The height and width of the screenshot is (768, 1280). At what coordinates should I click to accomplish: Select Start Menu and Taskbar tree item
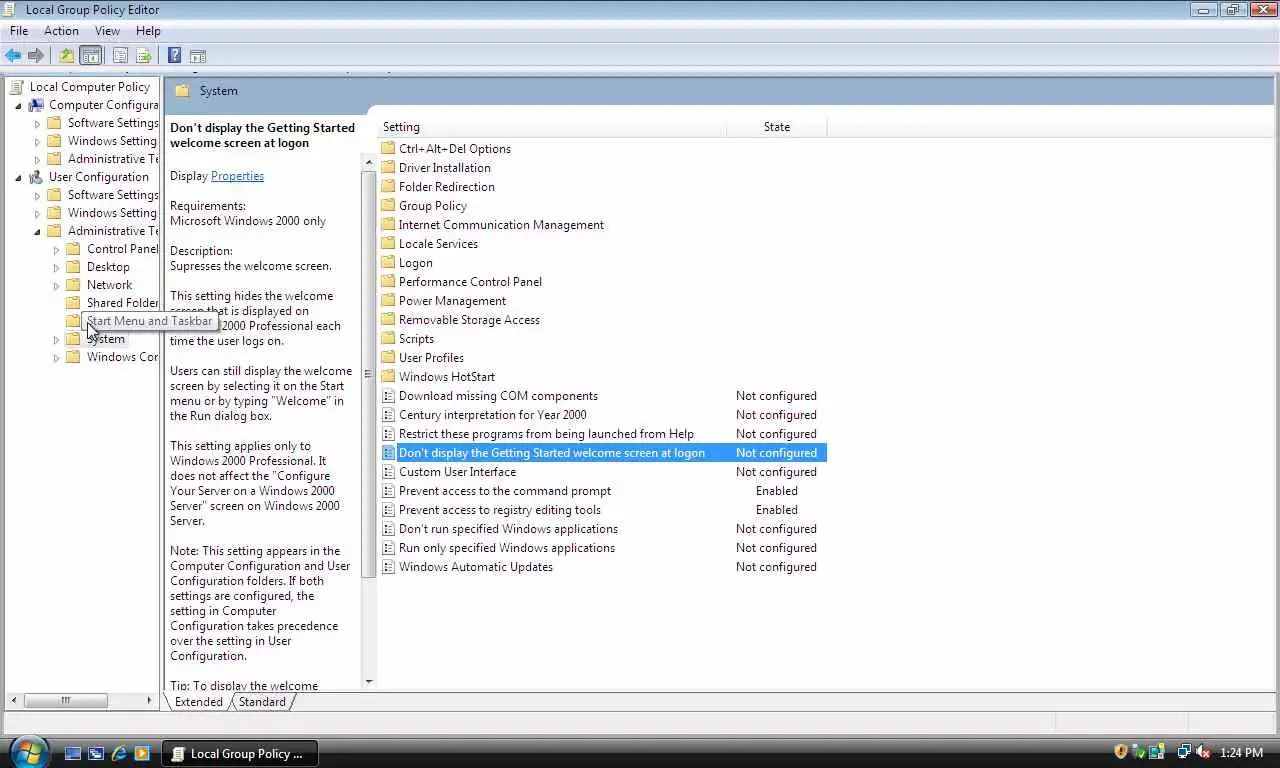click(x=149, y=321)
